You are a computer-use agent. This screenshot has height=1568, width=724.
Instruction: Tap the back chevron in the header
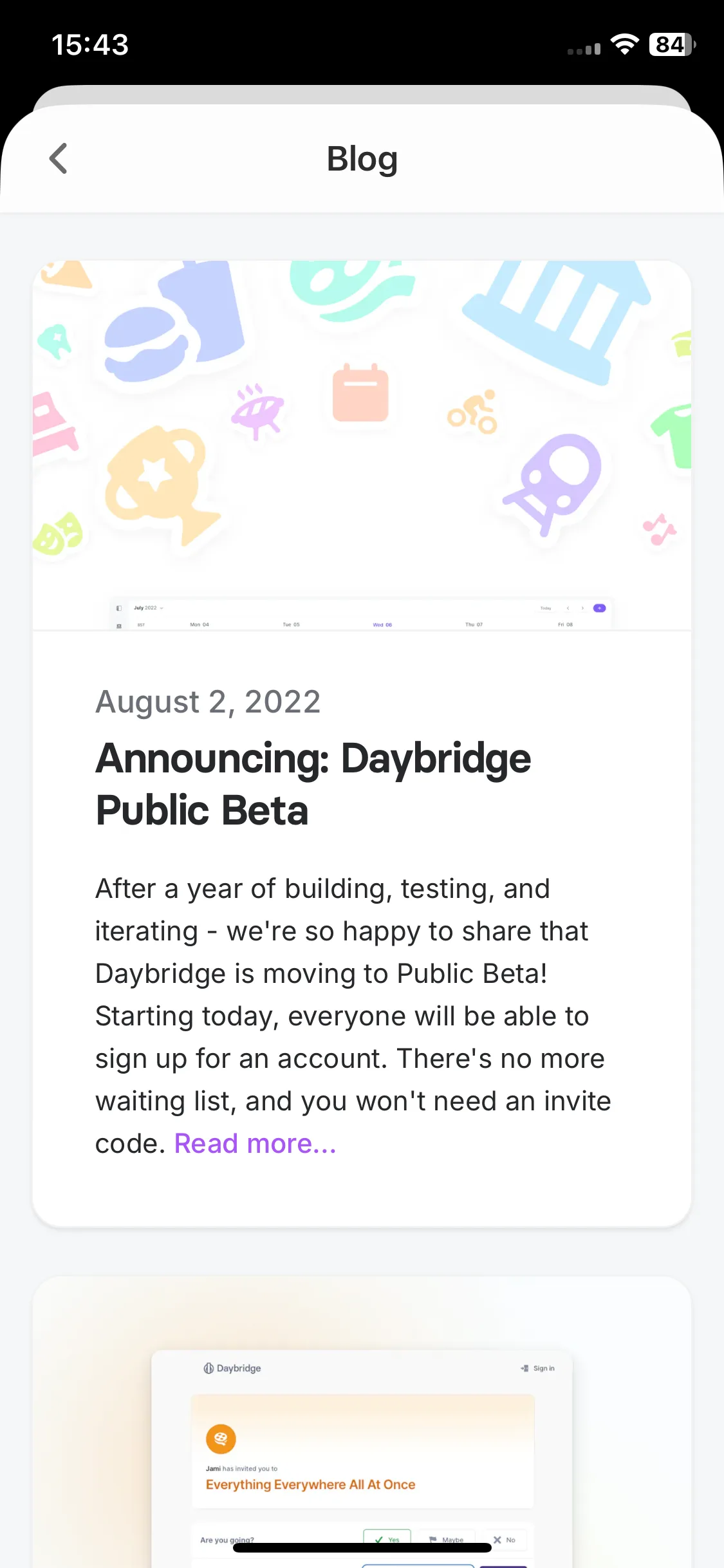pyautogui.click(x=58, y=158)
